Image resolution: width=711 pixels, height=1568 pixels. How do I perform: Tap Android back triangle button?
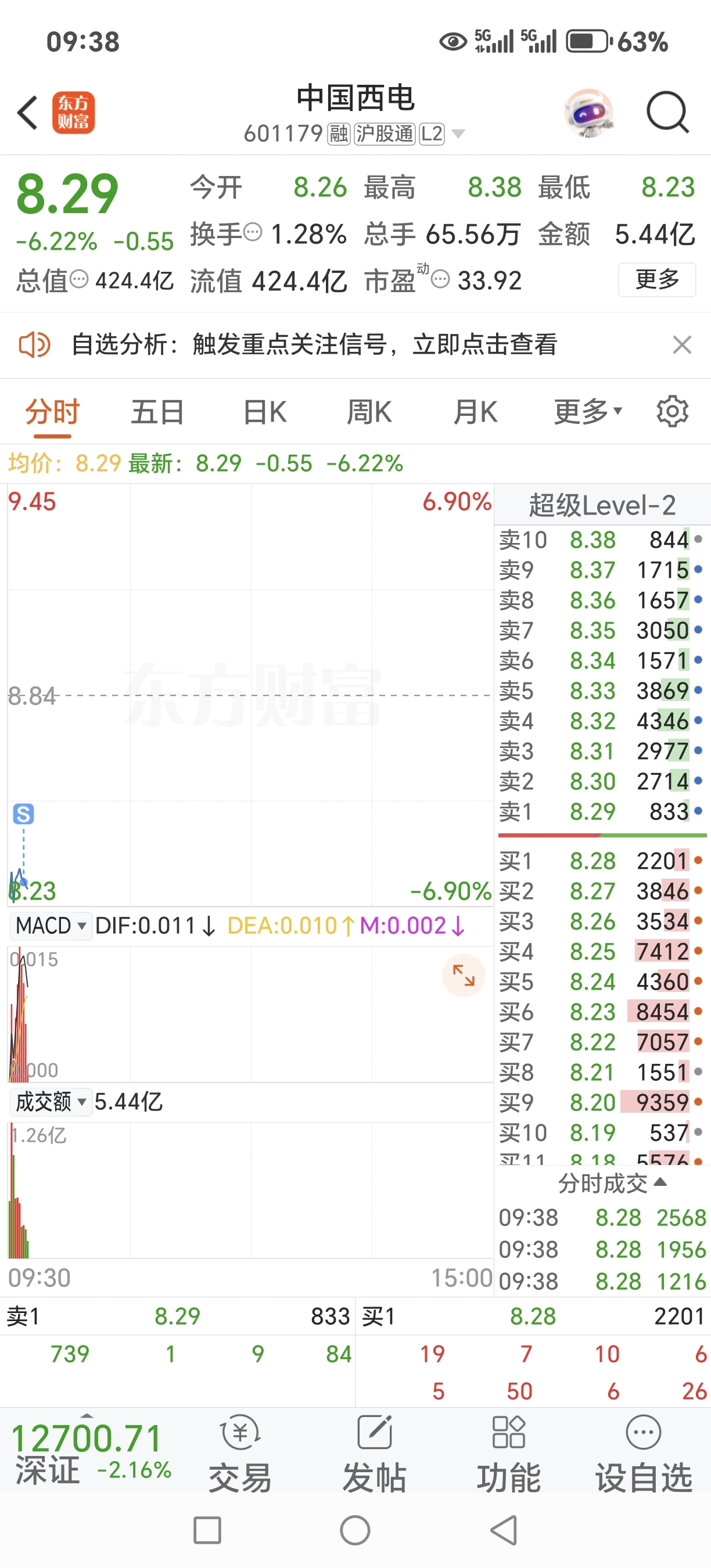pos(504,1530)
